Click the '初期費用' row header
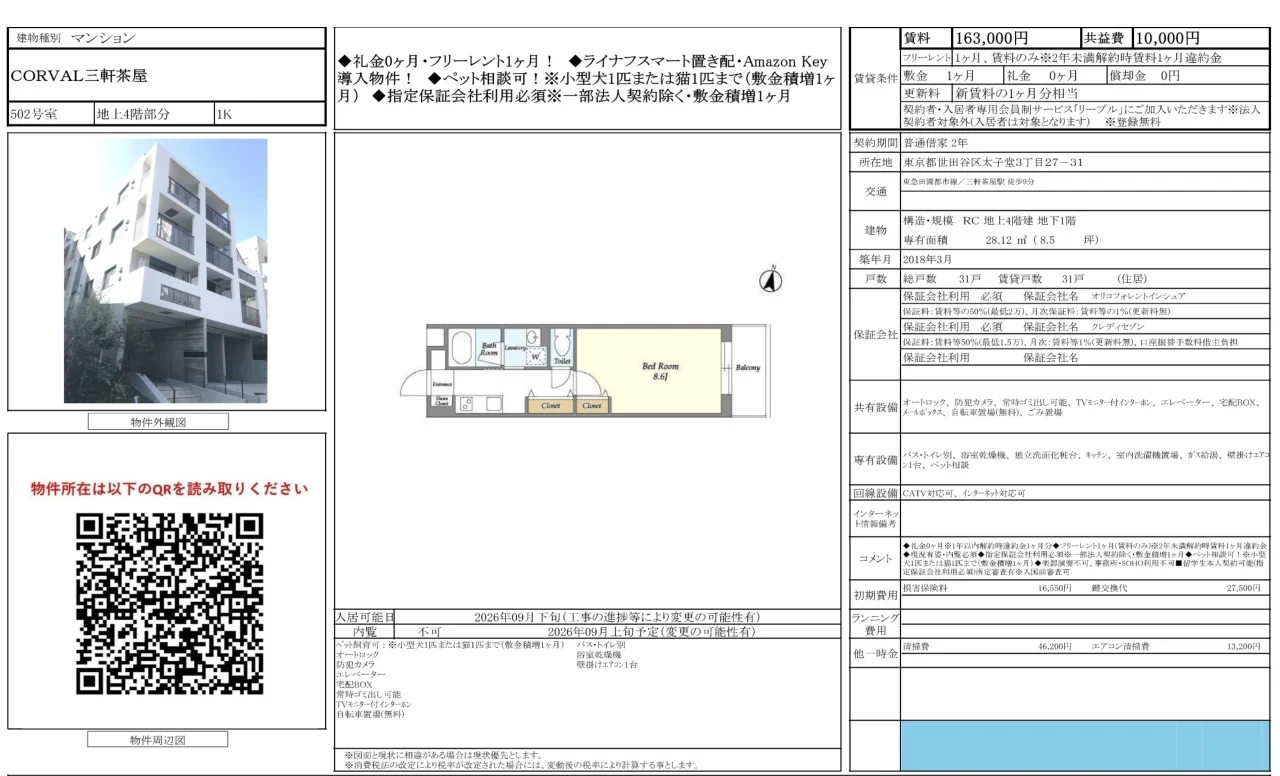 tap(875, 595)
